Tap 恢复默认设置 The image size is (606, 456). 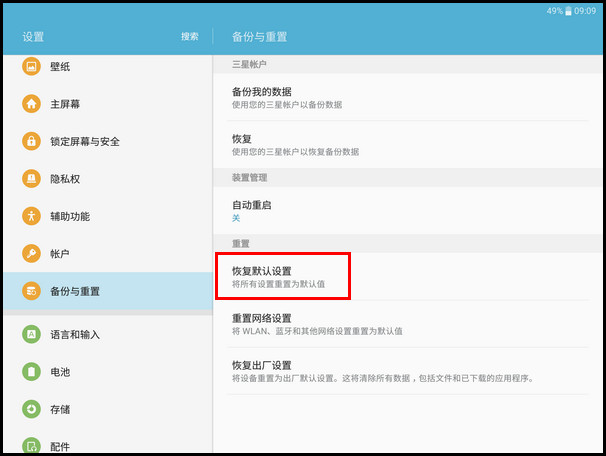408,277
